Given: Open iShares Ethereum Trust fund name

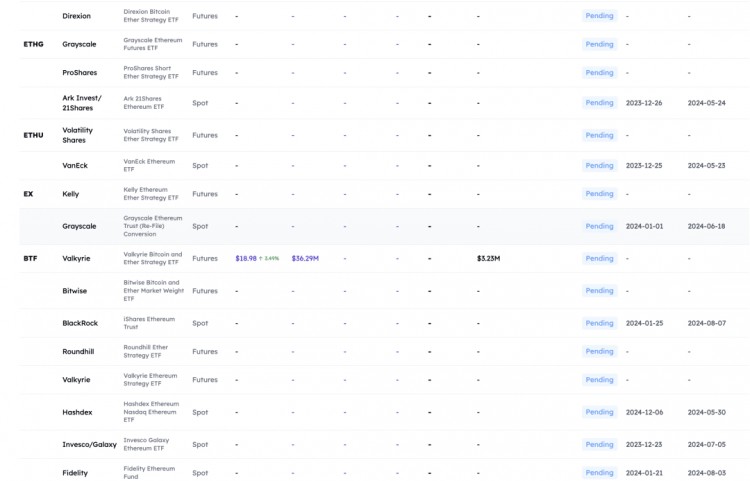Looking at the screenshot, I should [149, 323].
